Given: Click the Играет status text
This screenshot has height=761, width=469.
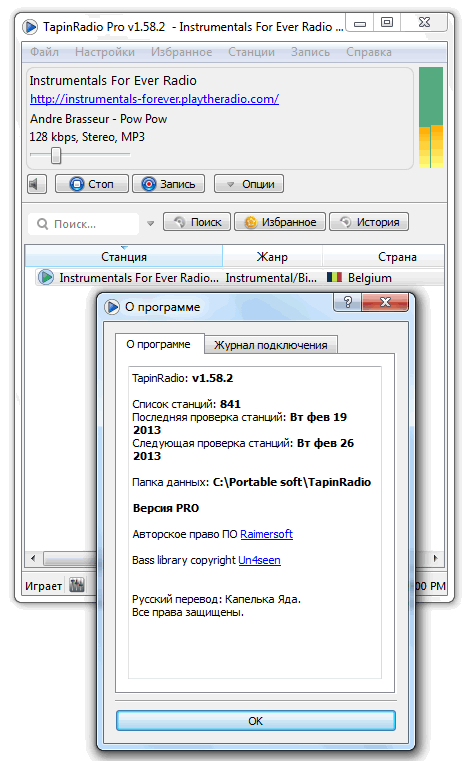Looking at the screenshot, I should [43, 586].
